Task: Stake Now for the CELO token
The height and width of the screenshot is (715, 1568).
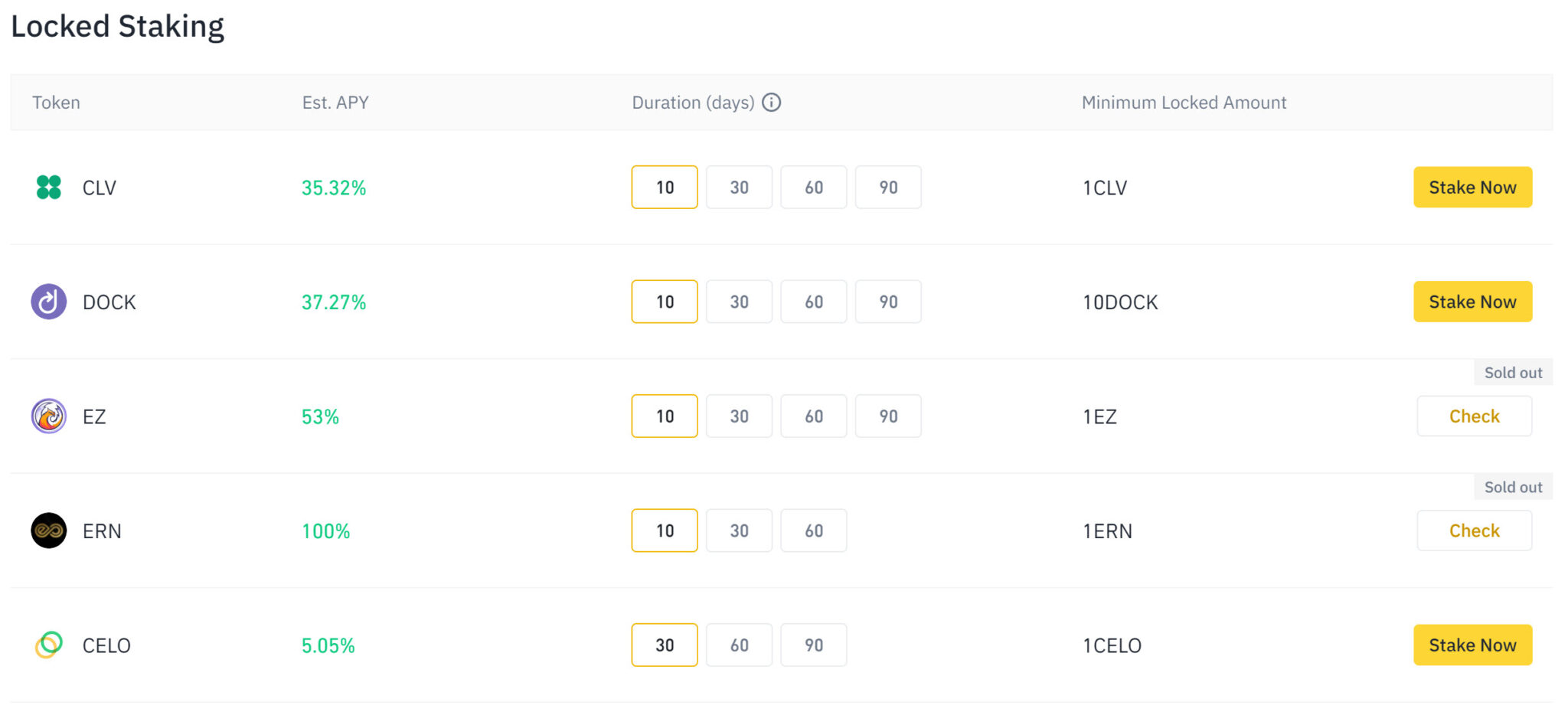Action: [1472, 645]
